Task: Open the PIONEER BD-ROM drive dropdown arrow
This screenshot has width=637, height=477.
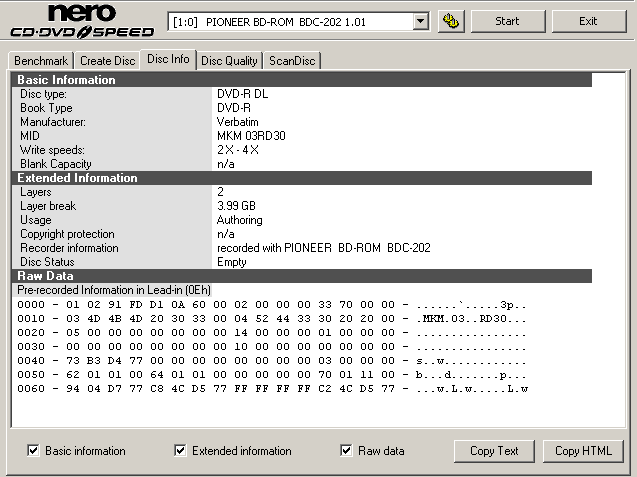Action: 420,21
